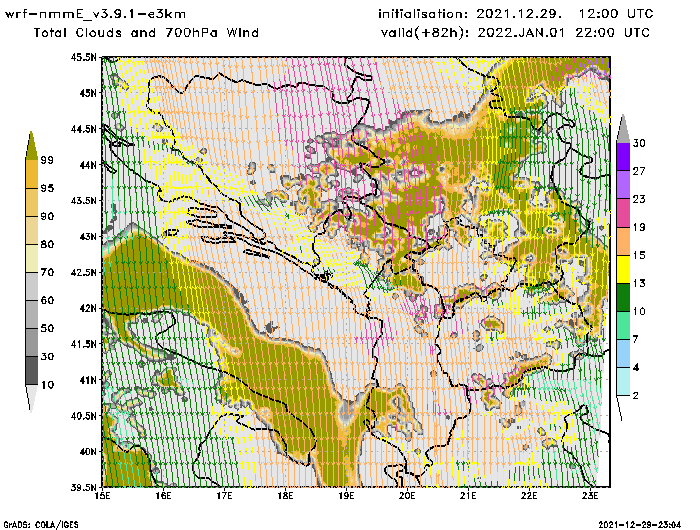Click the dark green 10-13 wind legend swatch

pos(623,297)
